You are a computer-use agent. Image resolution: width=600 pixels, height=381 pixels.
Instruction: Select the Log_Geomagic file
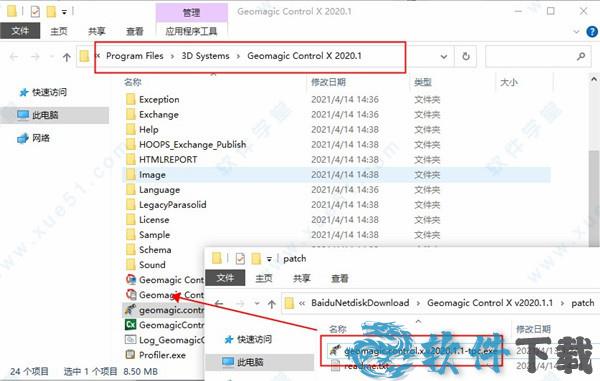(x=165, y=340)
